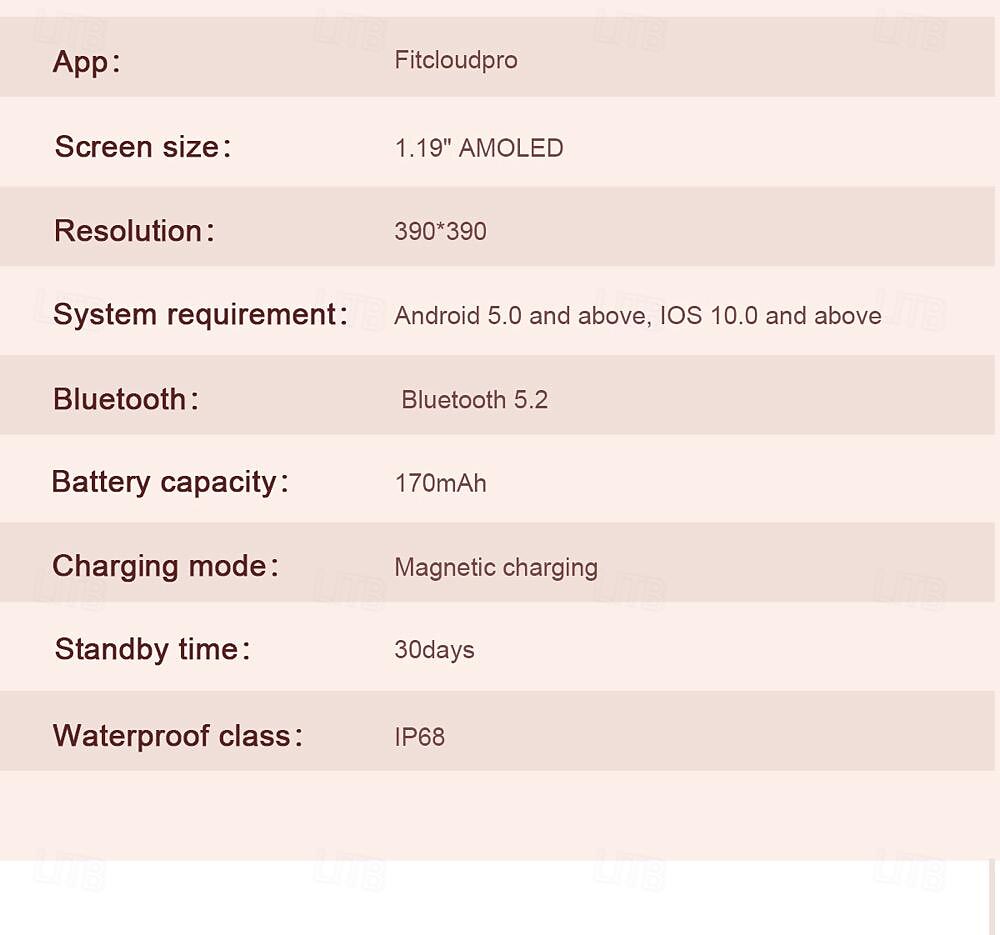The height and width of the screenshot is (935, 1000).
Task: Click the IOS 10.0 and above text
Action: tap(770, 316)
